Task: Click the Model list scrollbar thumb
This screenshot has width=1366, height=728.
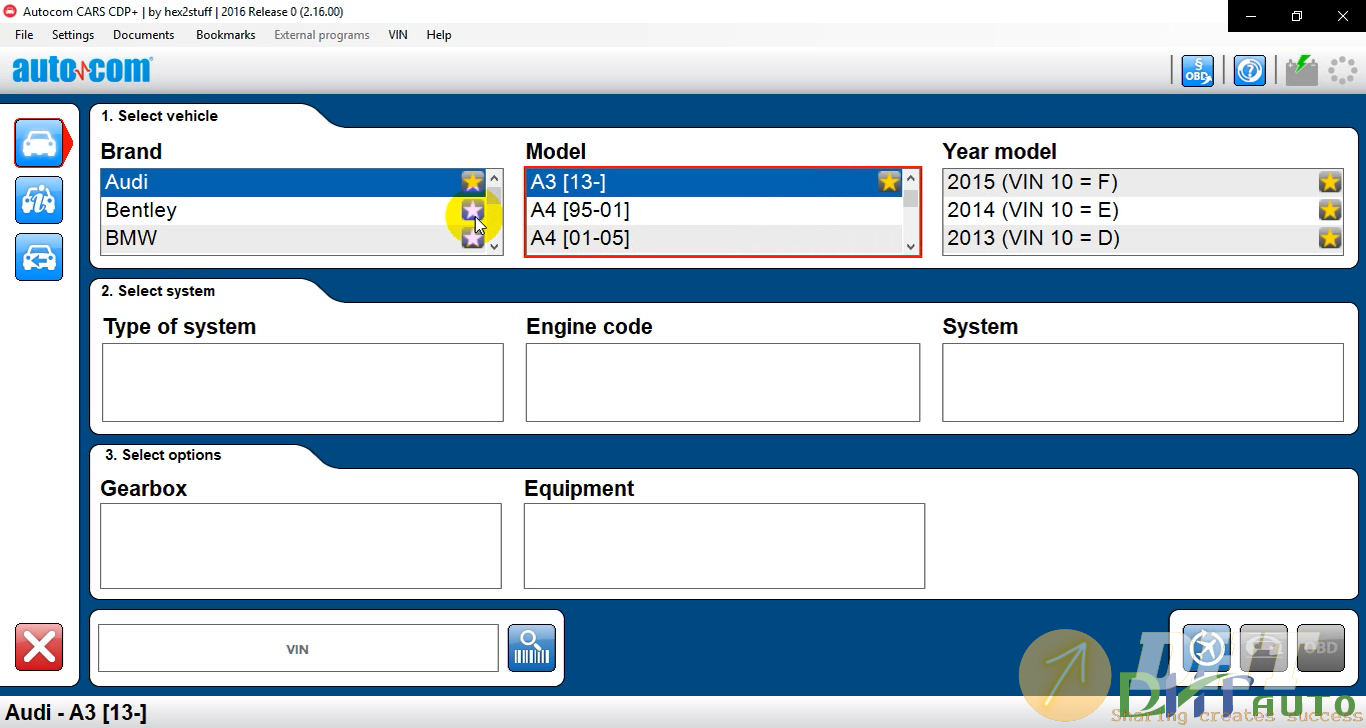Action: [x=910, y=197]
